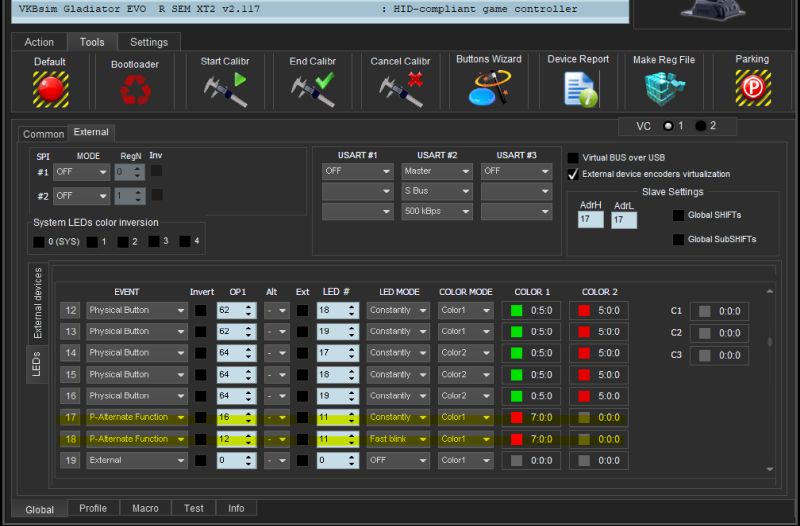Screen dimensions: 800x526
Task: Click the C3 color swatch
Action: (x=705, y=356)
